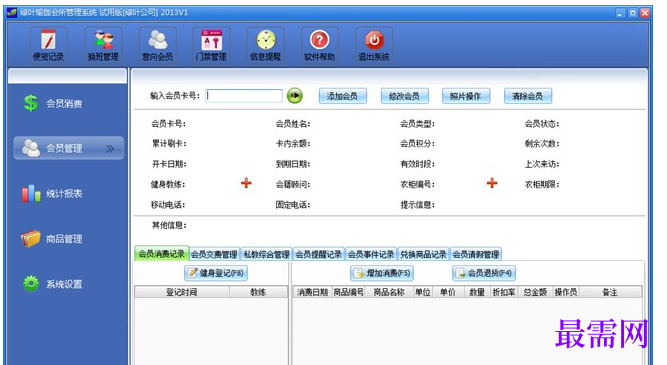The width and height of the screenshot is (667, 365).
Task: Switch to 兑换商品记录 tab
Action: pyautogui.click(x=424, y=254)
